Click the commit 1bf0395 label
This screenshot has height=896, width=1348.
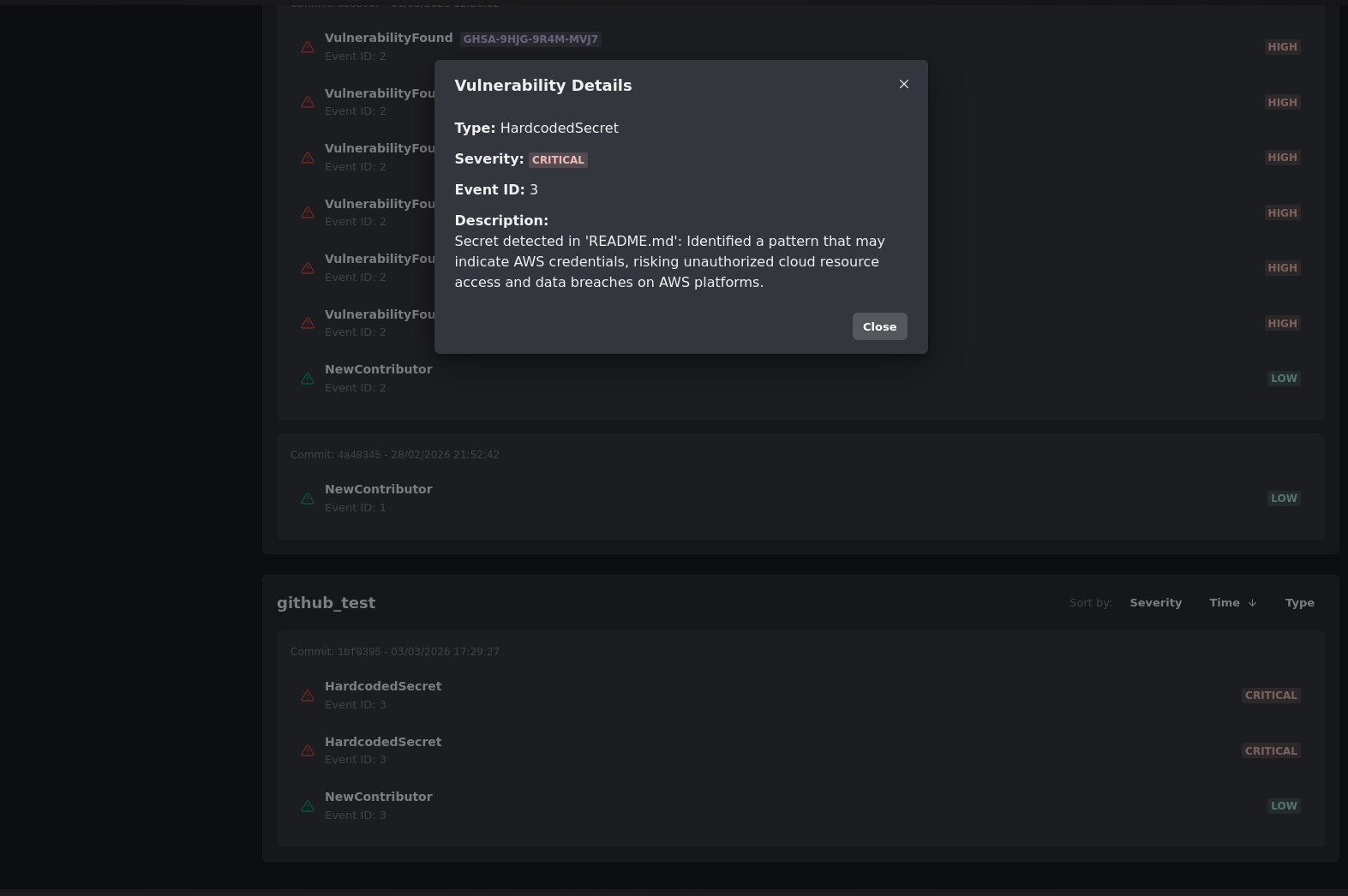click(394, 652)
